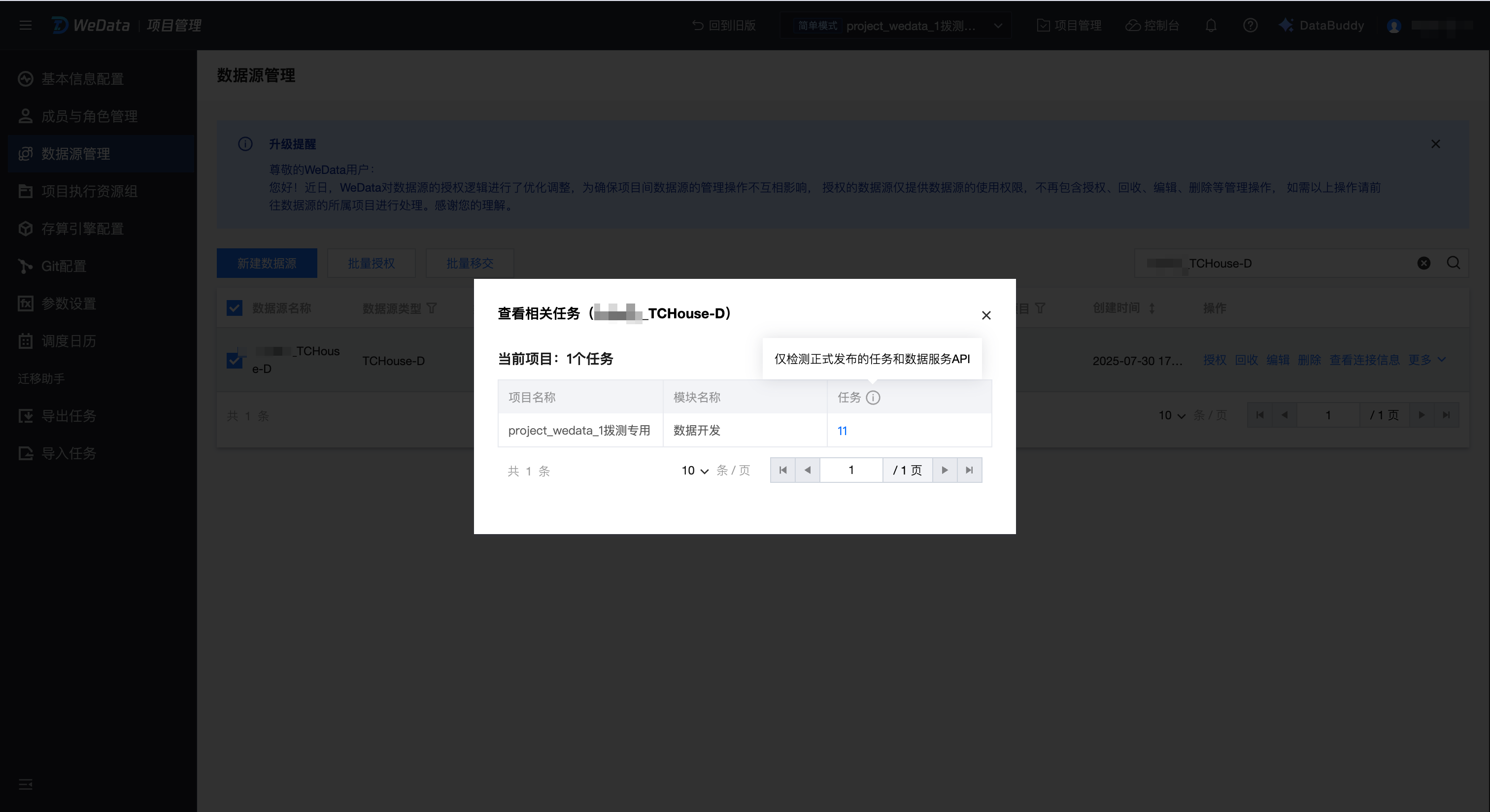This screenshot has width=1490, height=812.
Task: Dismiss the 升级提醒 banner
Action: pos(1435,144)
